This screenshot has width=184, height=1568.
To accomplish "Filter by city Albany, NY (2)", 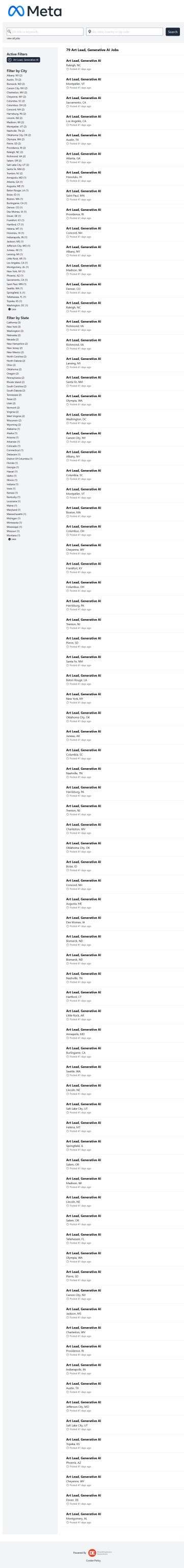I will [x=15, y=76].
